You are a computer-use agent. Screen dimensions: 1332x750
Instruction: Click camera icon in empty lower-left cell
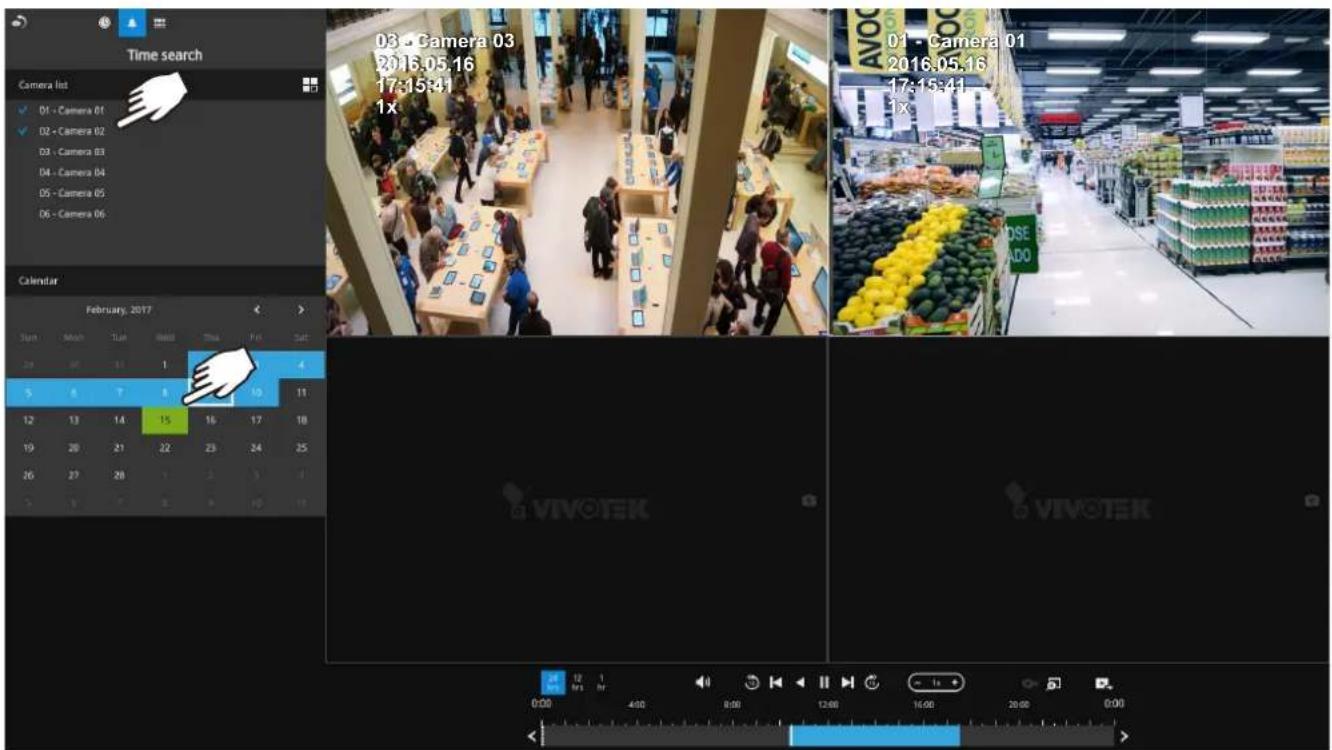click(808, 500)
